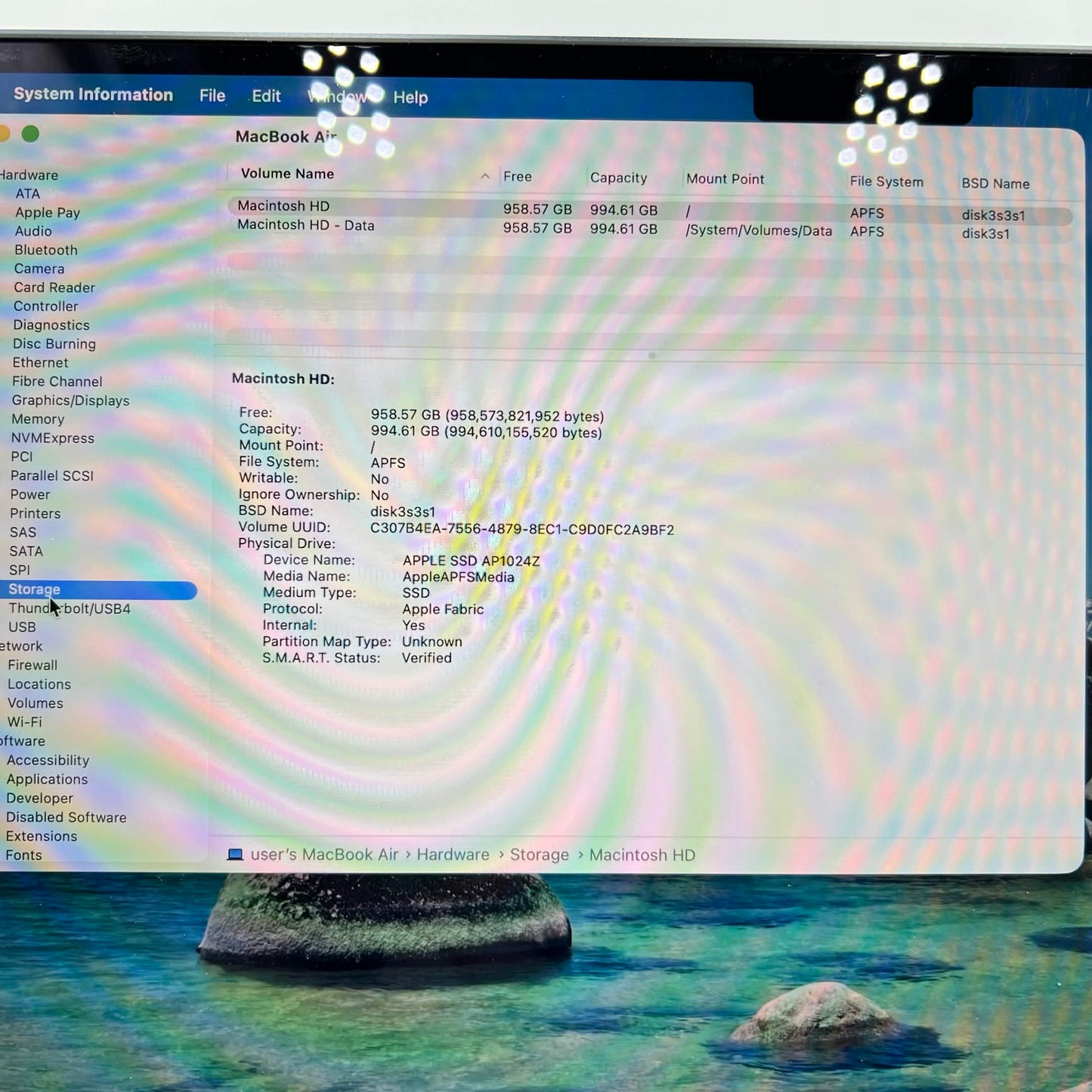Select the Macintosh HD volume row
This screenshot has width=1092, height=1092.
coord(650,210)
